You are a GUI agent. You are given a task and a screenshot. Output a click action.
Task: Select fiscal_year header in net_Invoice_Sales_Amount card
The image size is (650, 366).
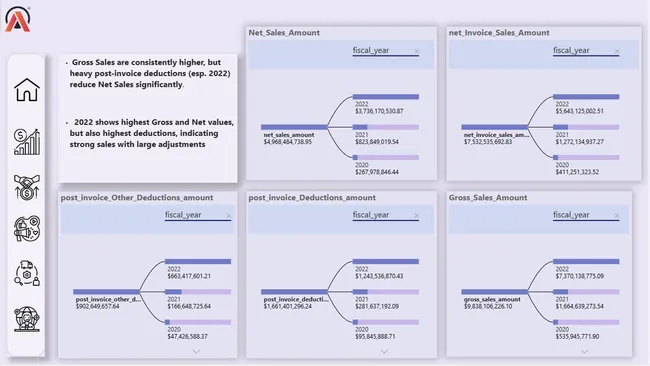pyautogui.click(x=571, y=51)
